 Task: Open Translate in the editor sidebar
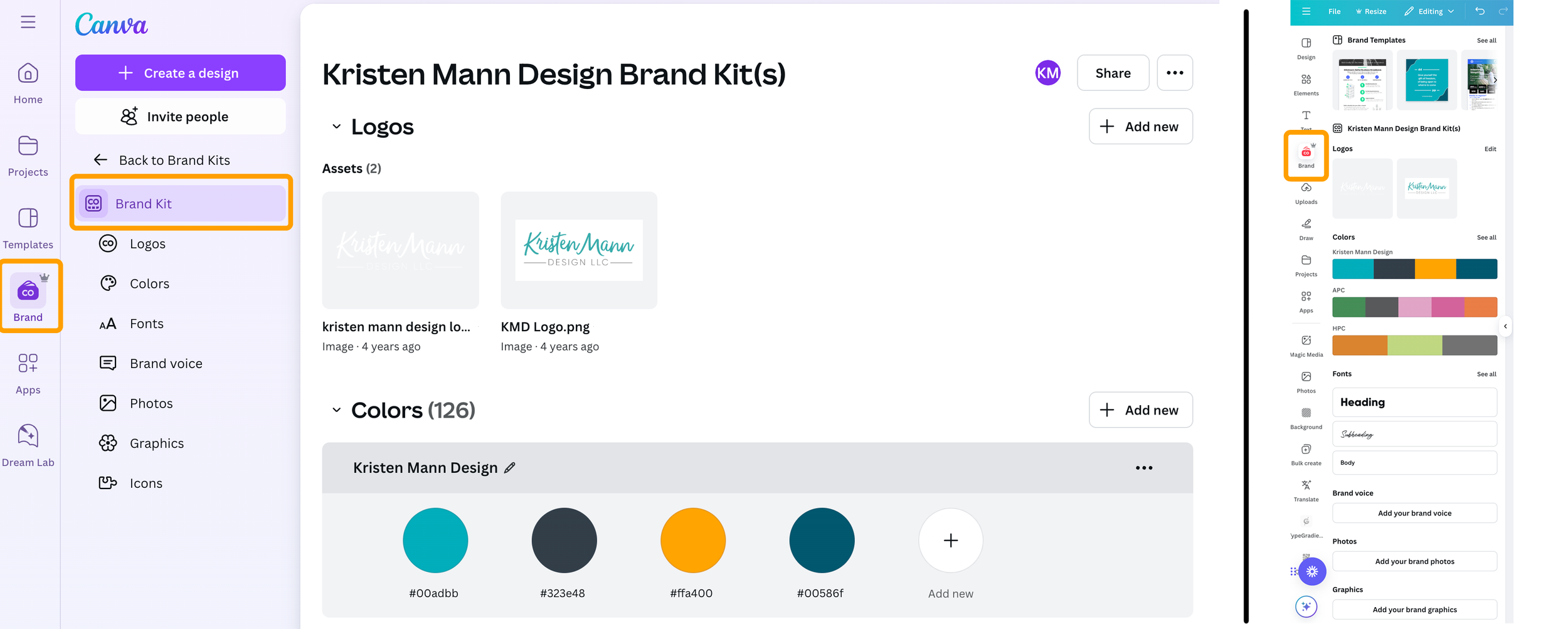(x=1306, y=491)
